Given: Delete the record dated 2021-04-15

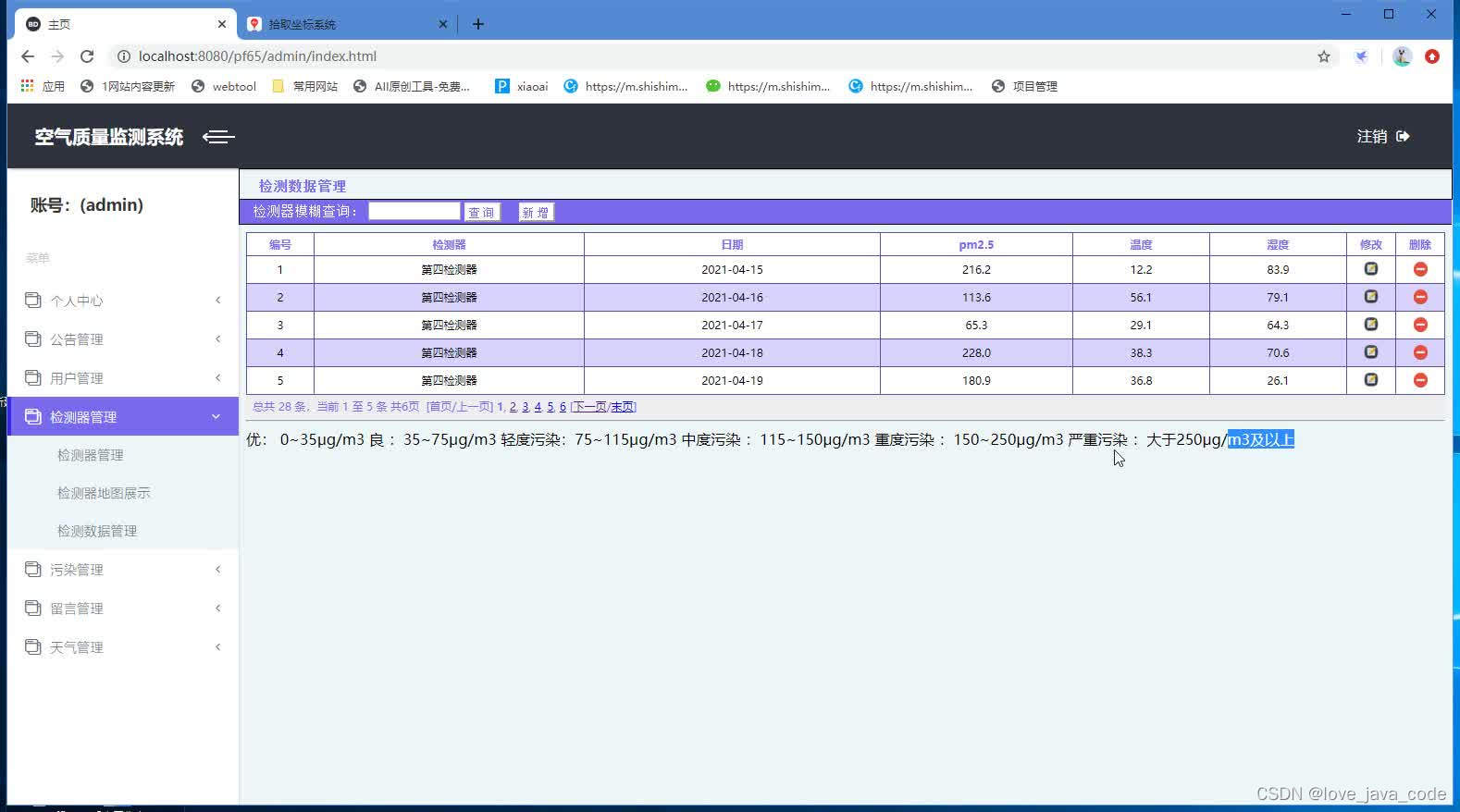Looking at the screenshot, I should pos(1420,269).
